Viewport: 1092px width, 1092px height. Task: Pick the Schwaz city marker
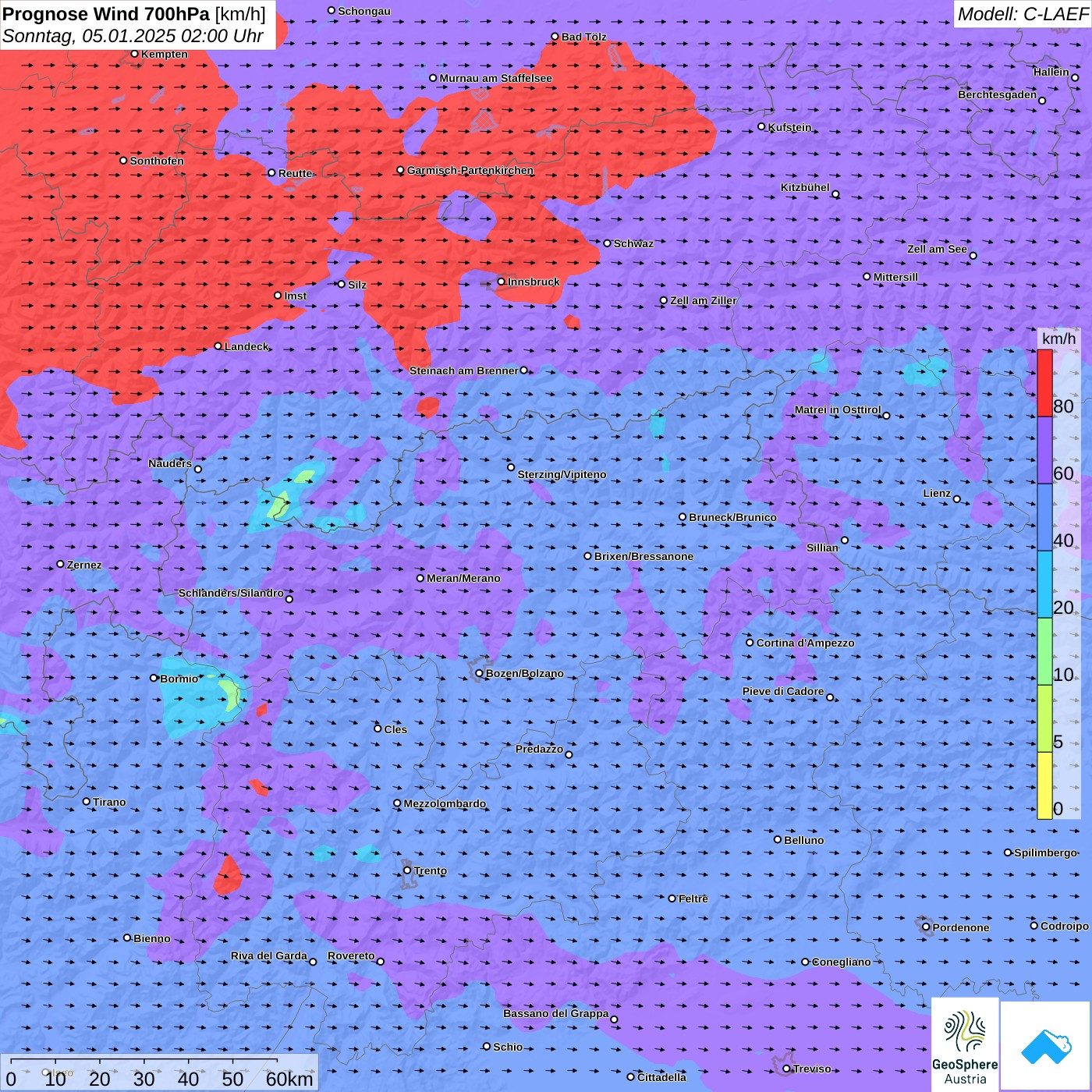click(x=608, y=243)
